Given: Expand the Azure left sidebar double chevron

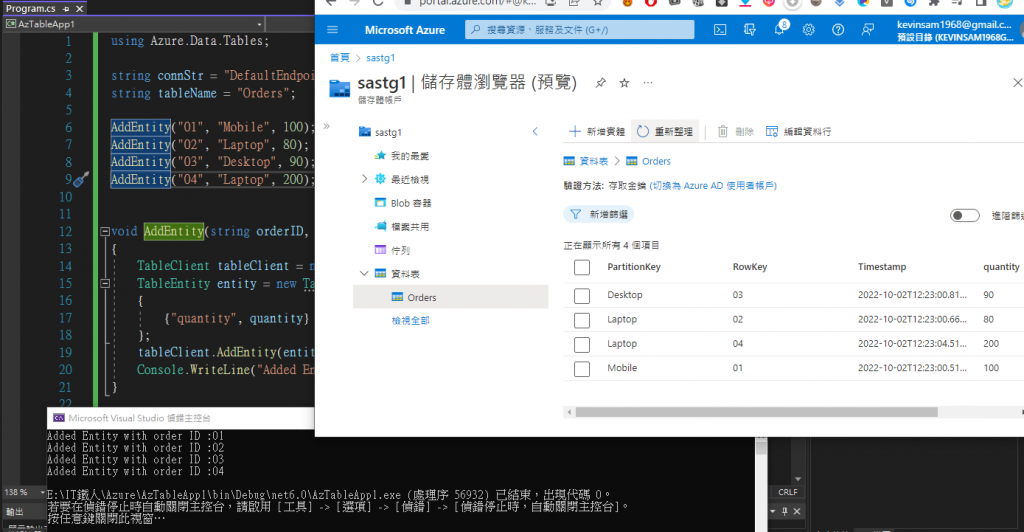Looking at the screenshot, I should pos(327,126).
